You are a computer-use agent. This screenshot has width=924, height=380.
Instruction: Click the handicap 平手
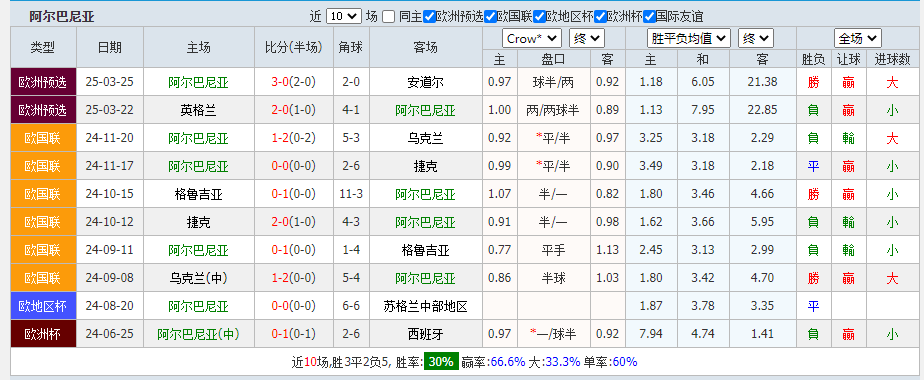553,250
